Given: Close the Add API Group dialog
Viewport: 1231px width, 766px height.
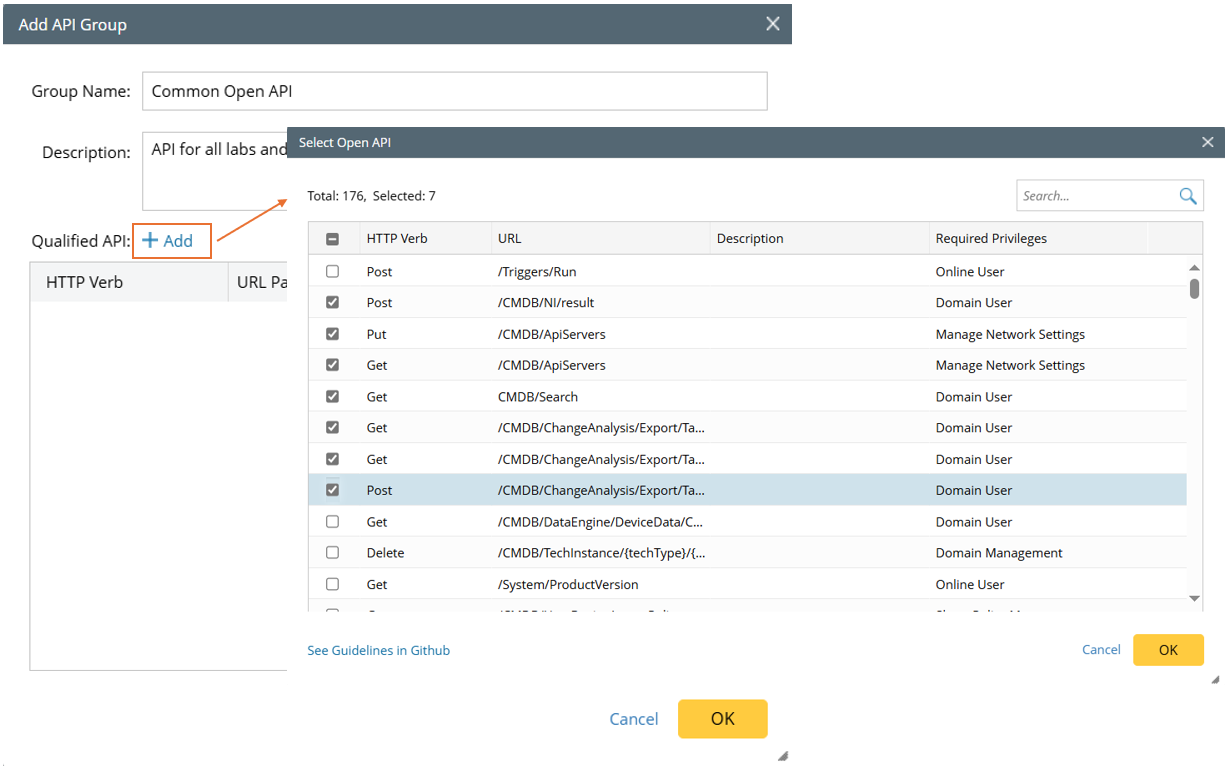Looking at the screenshot, I should (772, 24).
